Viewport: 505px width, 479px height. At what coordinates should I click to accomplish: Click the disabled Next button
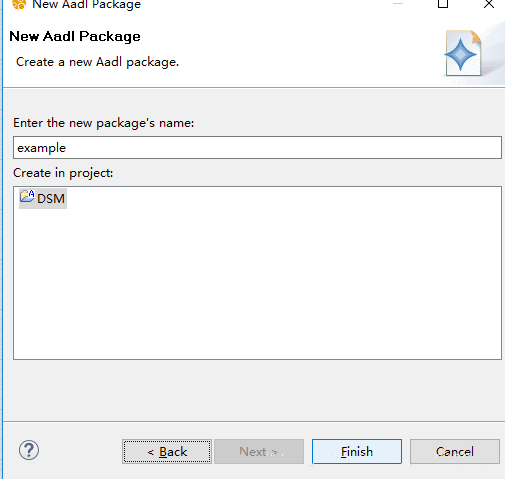coord(259,452)
